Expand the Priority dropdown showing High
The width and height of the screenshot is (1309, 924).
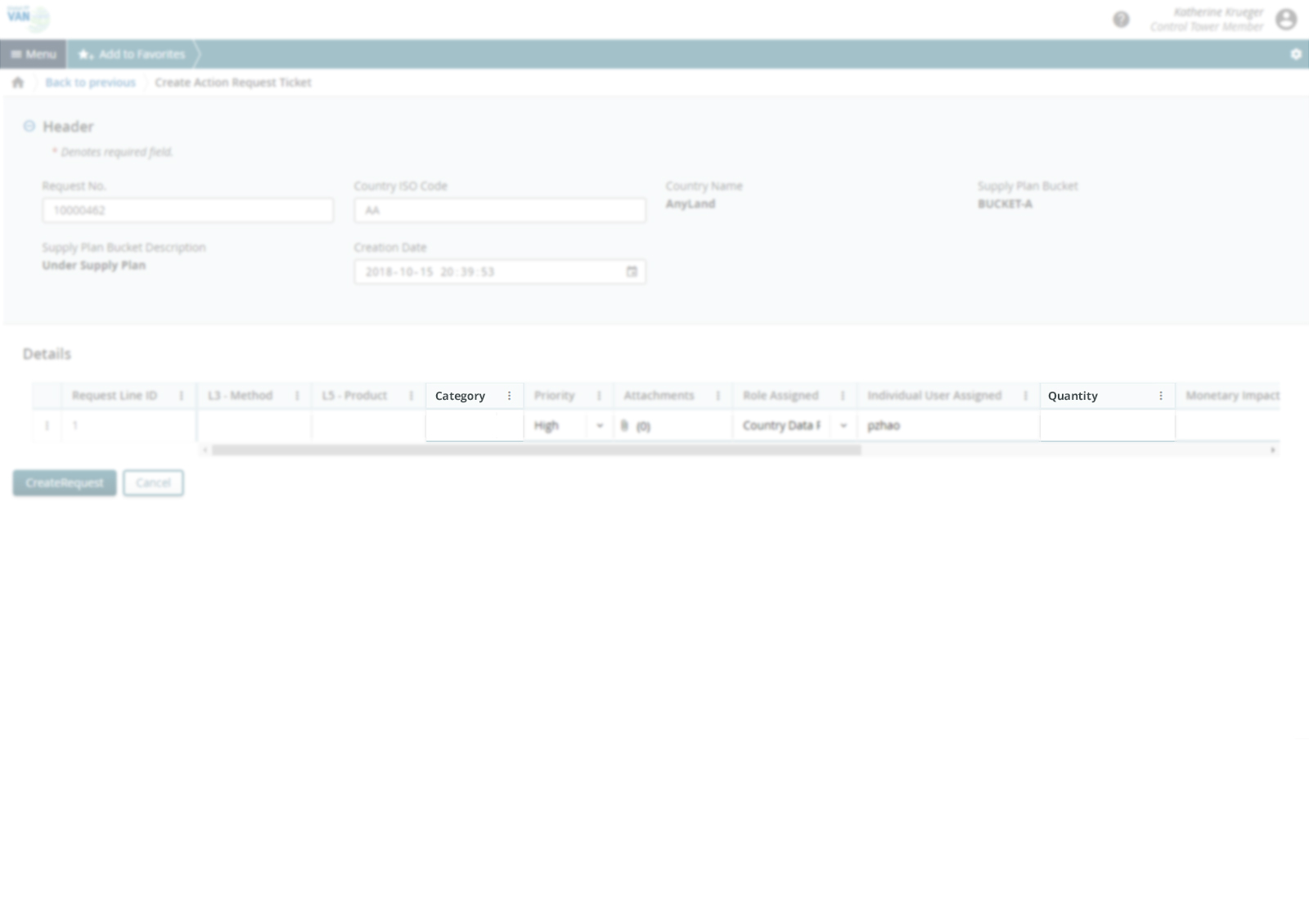[x=600, y=426]
